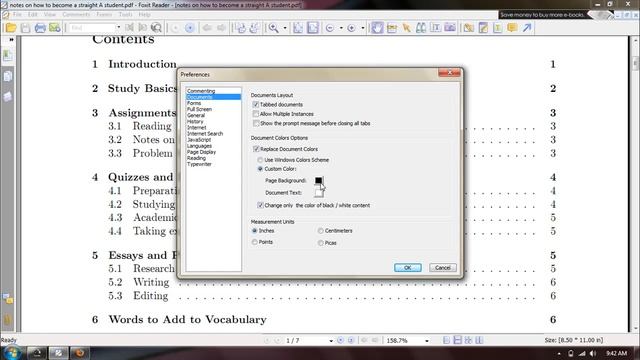This screenshot has height=360, width=640.
Task: Click Cancel in Preferences dialog
Action: (443, 267)
